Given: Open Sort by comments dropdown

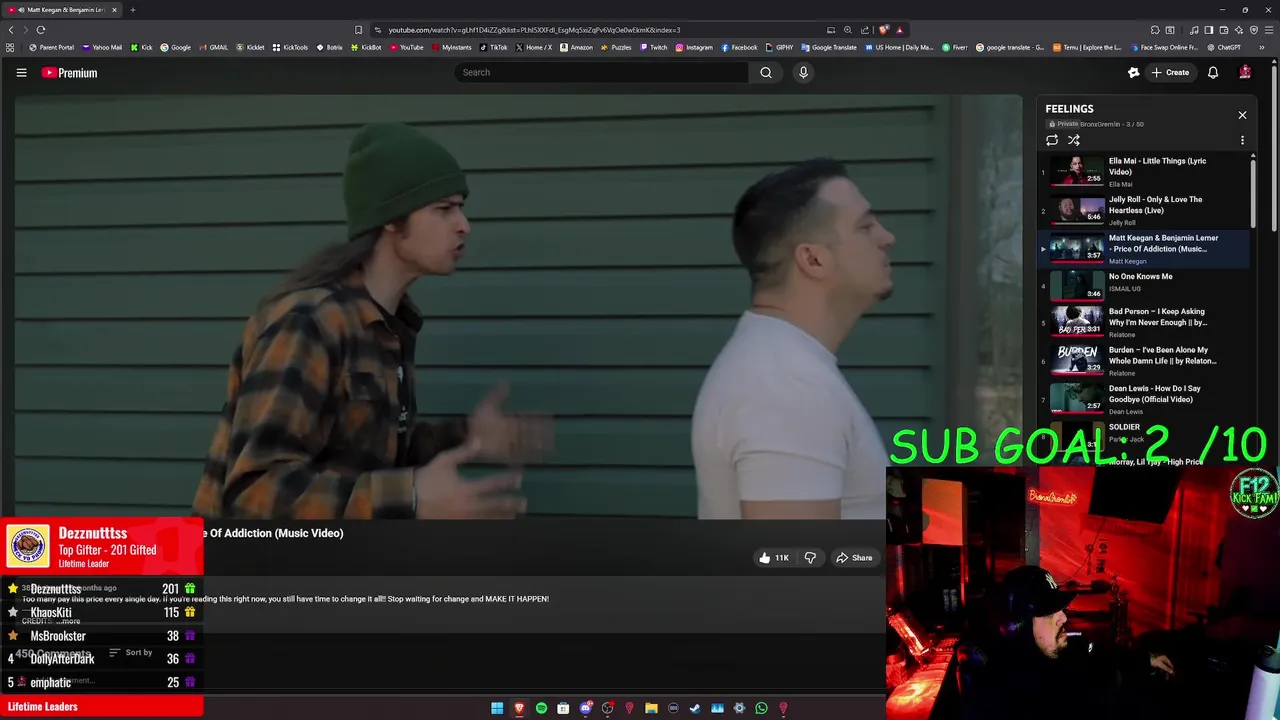Looking at the screenshot, I should point(130,653).
